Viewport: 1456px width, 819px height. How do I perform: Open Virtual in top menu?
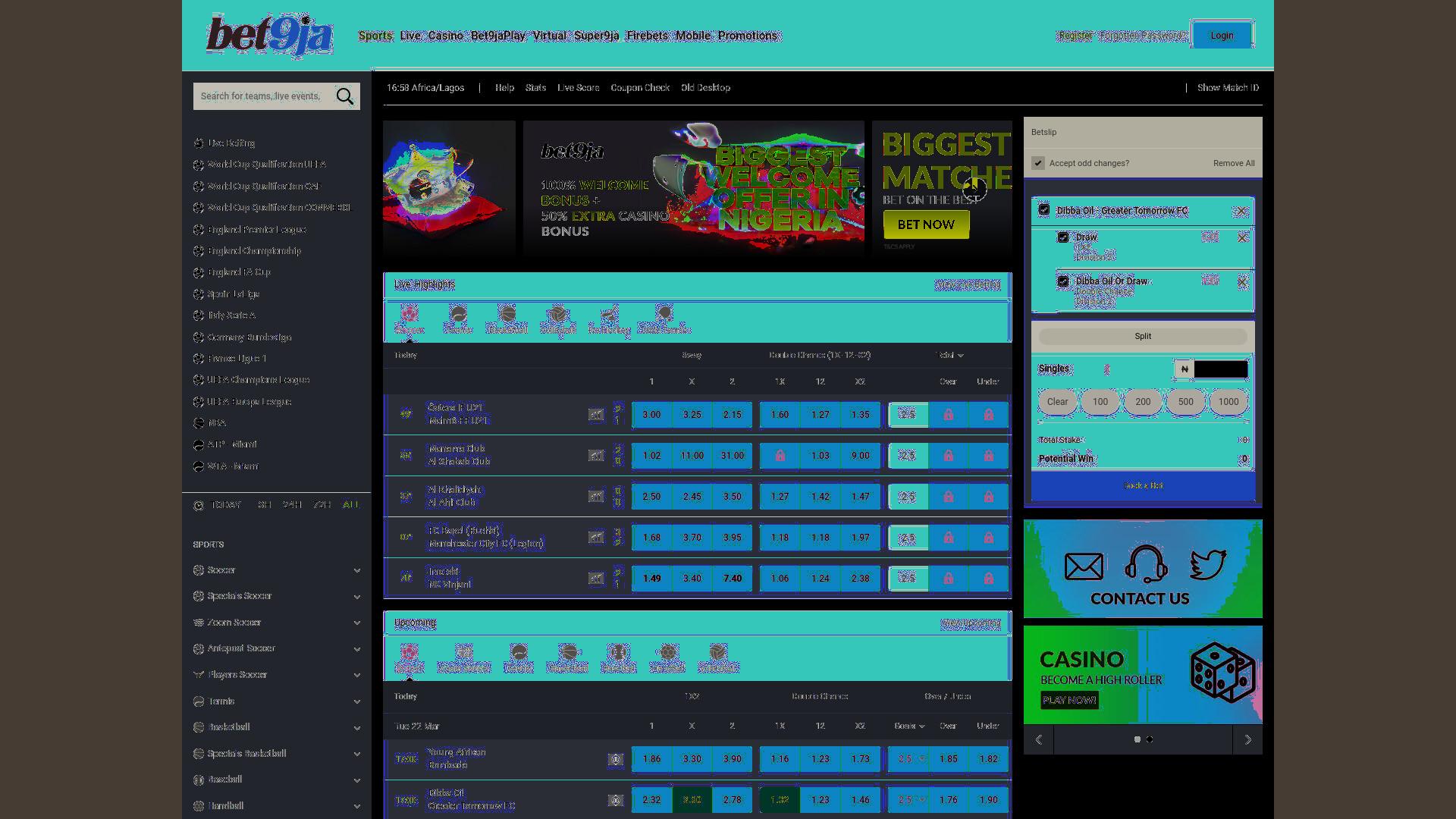549,36
